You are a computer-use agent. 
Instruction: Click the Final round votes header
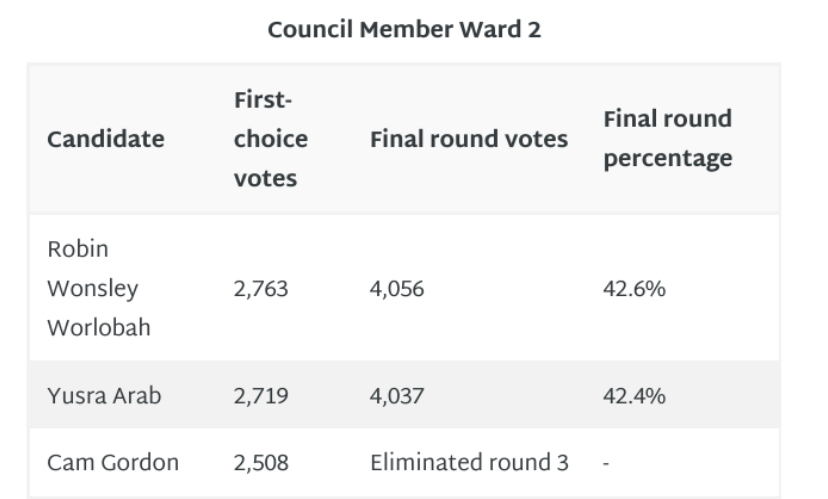(469, 139)
